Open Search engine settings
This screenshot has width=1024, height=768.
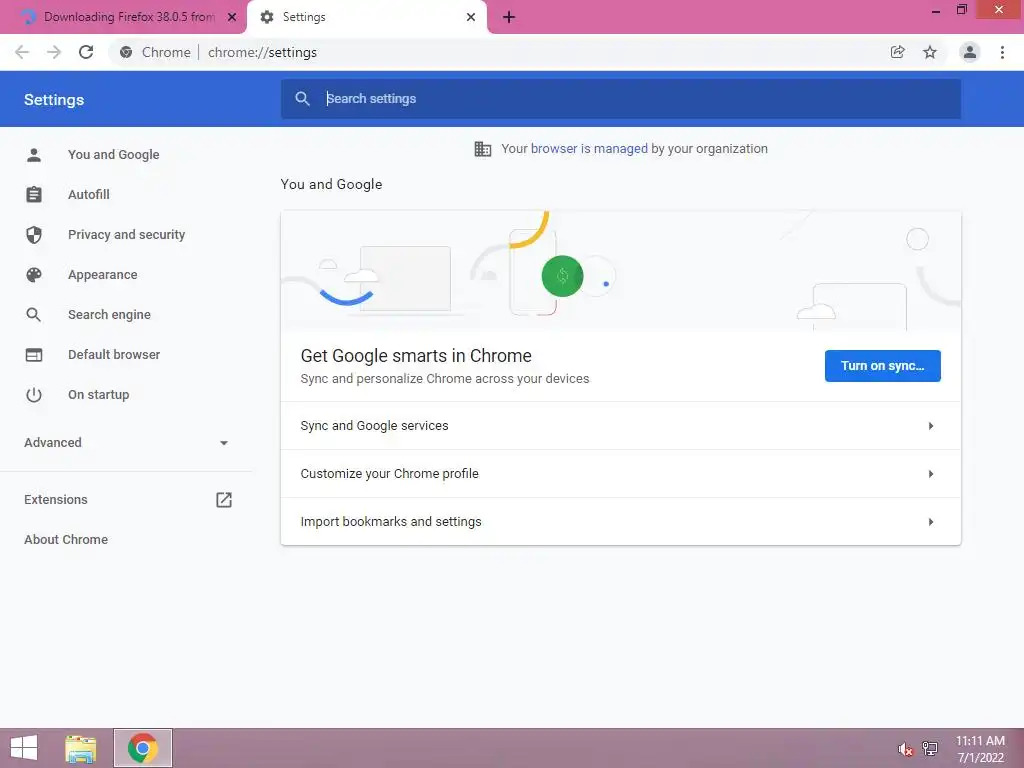coord(109,315)
